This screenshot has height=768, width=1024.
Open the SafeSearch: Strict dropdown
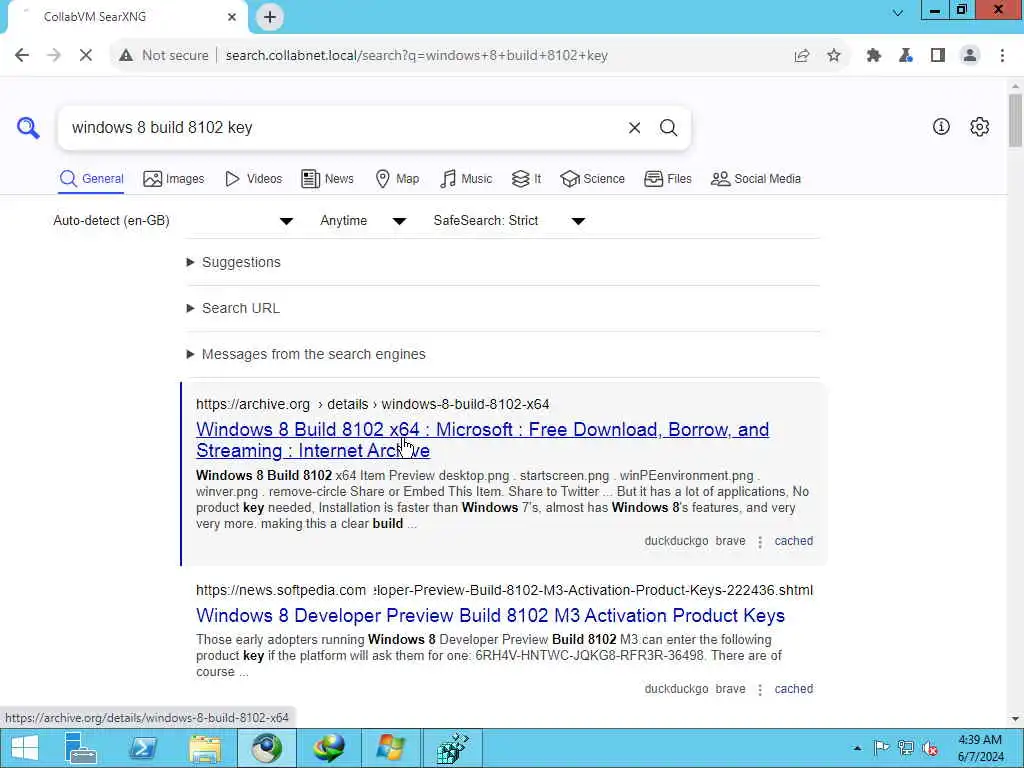[x=509, y=221]
